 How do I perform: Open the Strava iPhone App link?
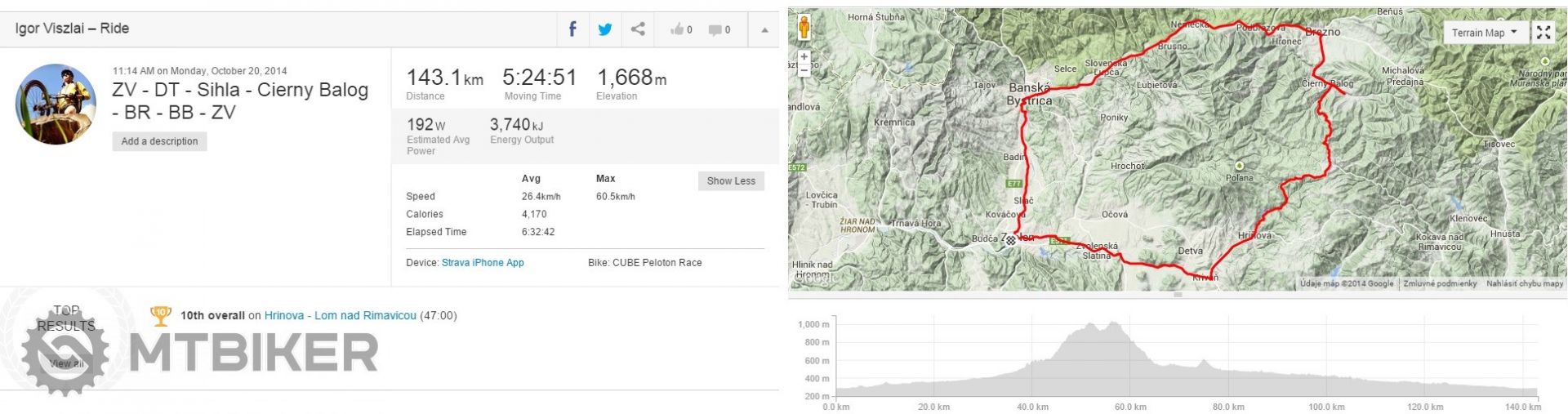point(483,263)
